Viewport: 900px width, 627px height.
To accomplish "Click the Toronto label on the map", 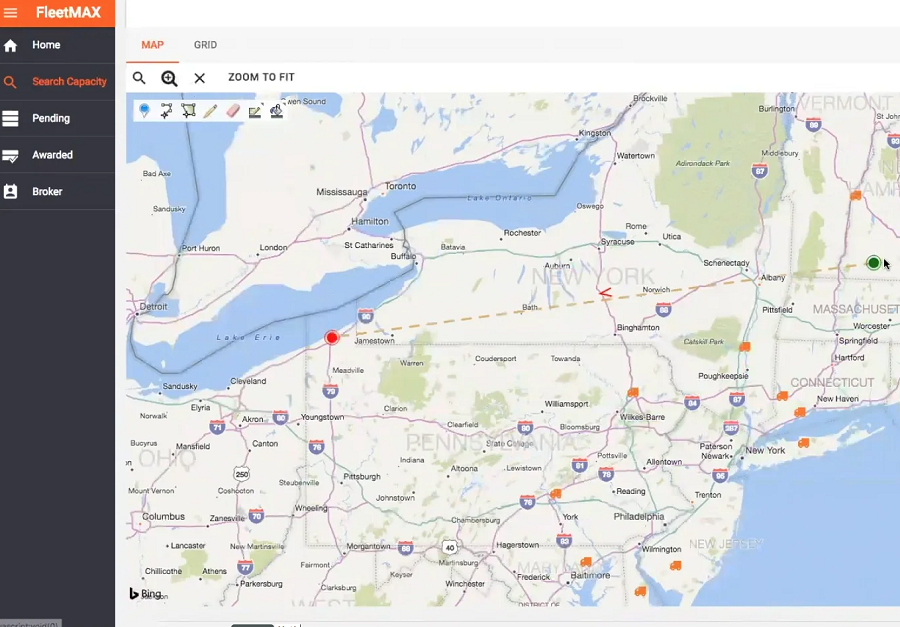I will coord(401,186).
